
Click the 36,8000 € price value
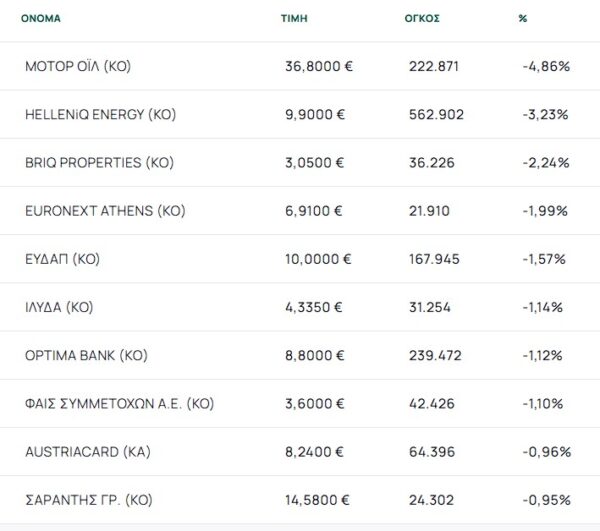pos(318,66)
